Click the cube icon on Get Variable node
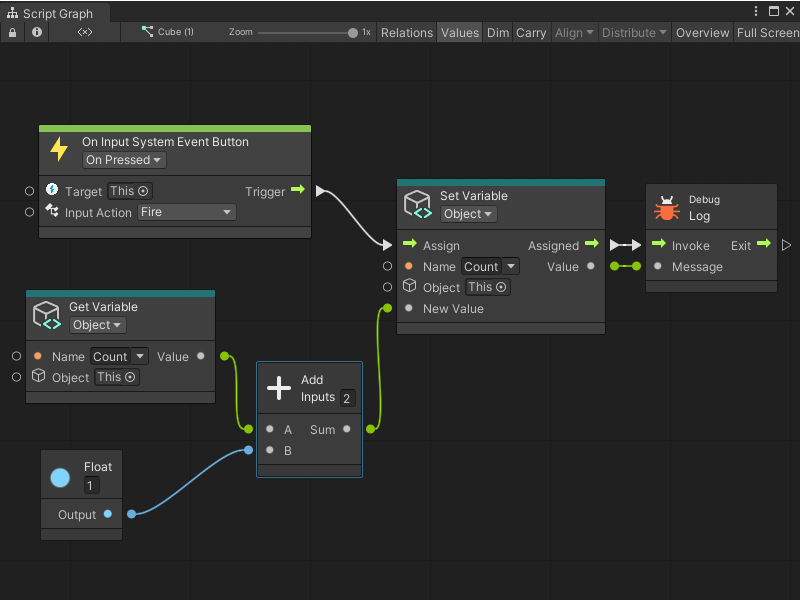800x600 pixels. pyautogui.click(x=46, y=315)
